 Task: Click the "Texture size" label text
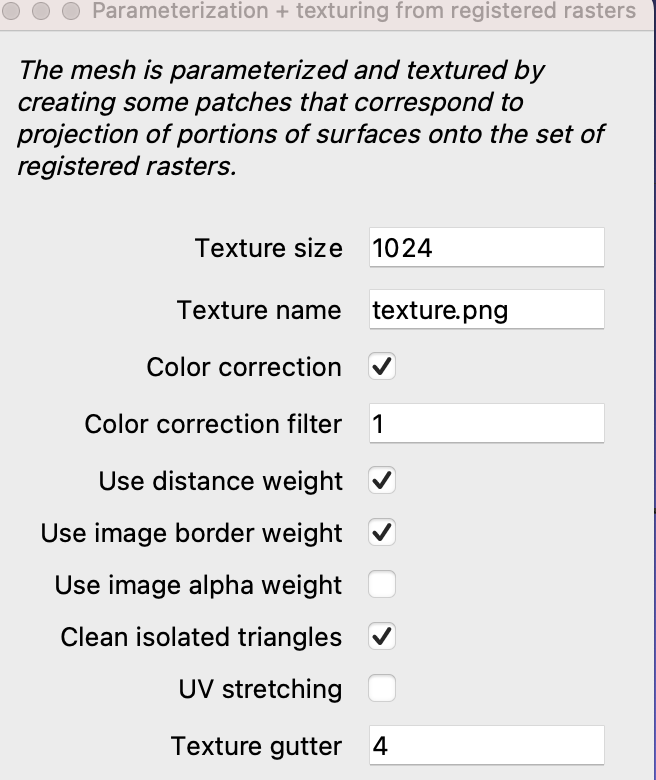[268, 248]
